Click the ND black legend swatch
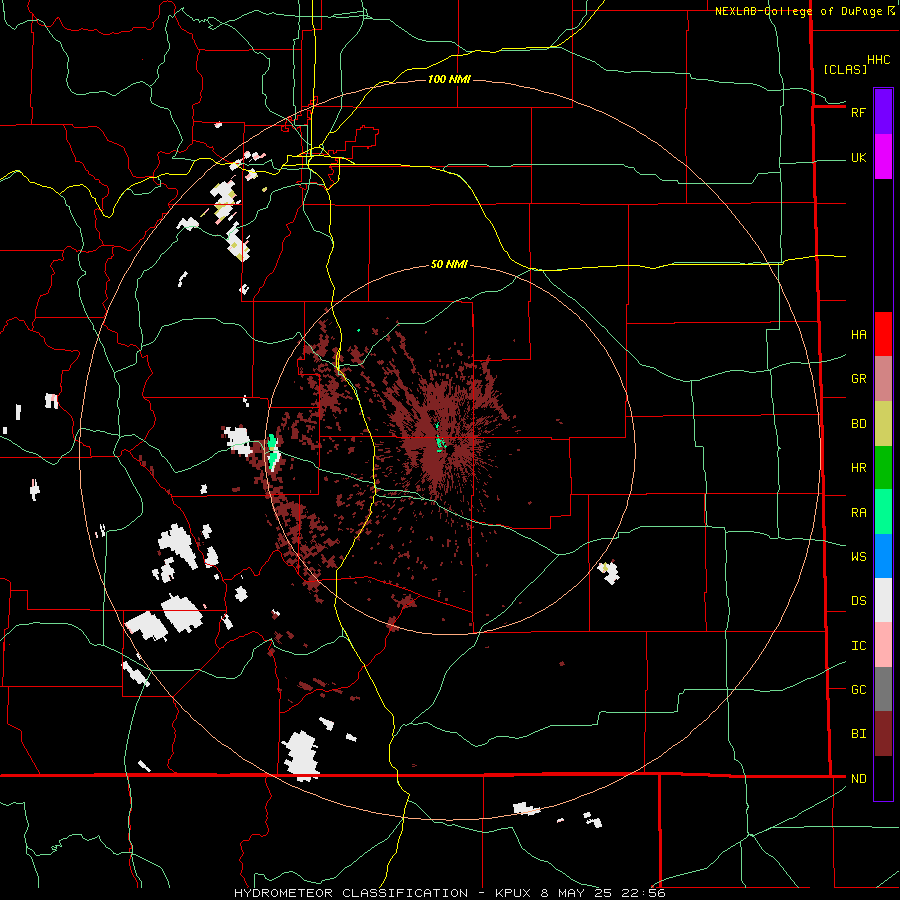The height and width of the screenshot is (900, 900). (x=883, y=778)
